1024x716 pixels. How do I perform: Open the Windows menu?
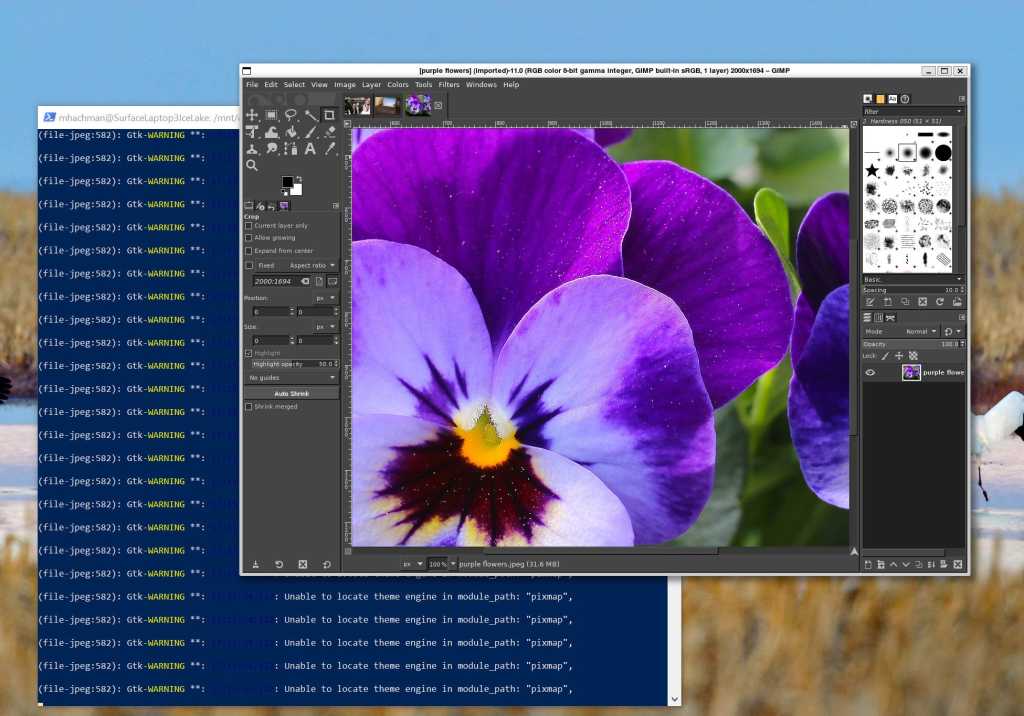click(481, 85)
